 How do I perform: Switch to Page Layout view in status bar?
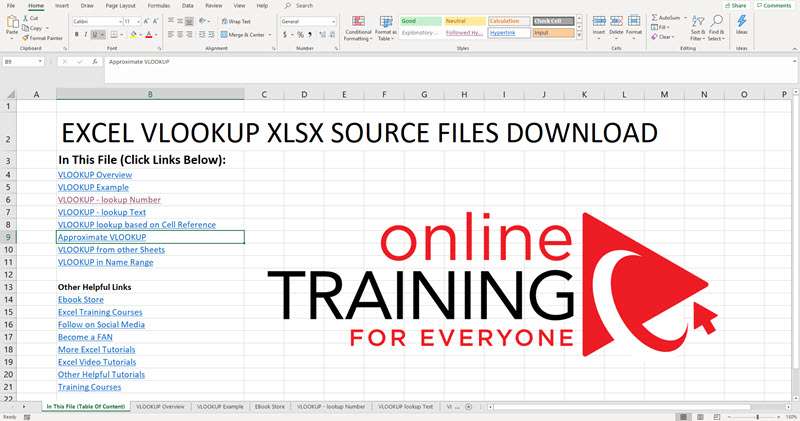click(x=700, y=417)
